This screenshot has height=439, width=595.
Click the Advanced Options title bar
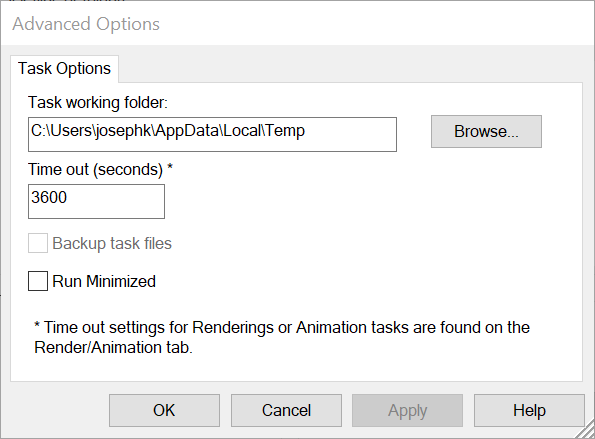(298, 24)
